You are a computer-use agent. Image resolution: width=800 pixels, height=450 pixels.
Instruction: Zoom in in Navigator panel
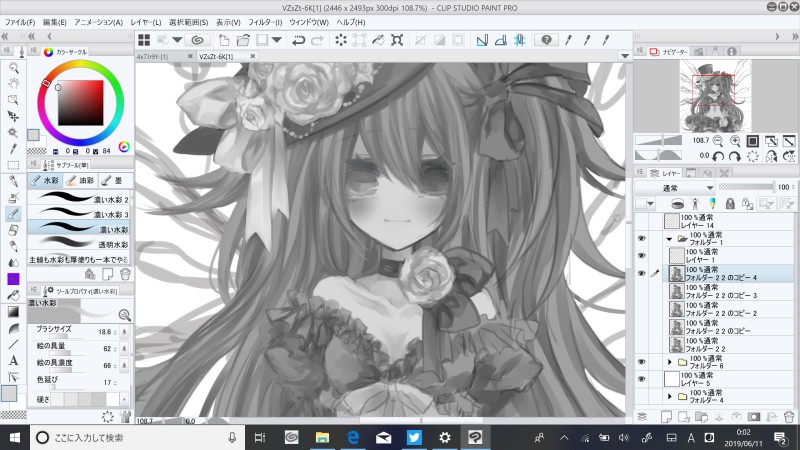click(735, 141)
